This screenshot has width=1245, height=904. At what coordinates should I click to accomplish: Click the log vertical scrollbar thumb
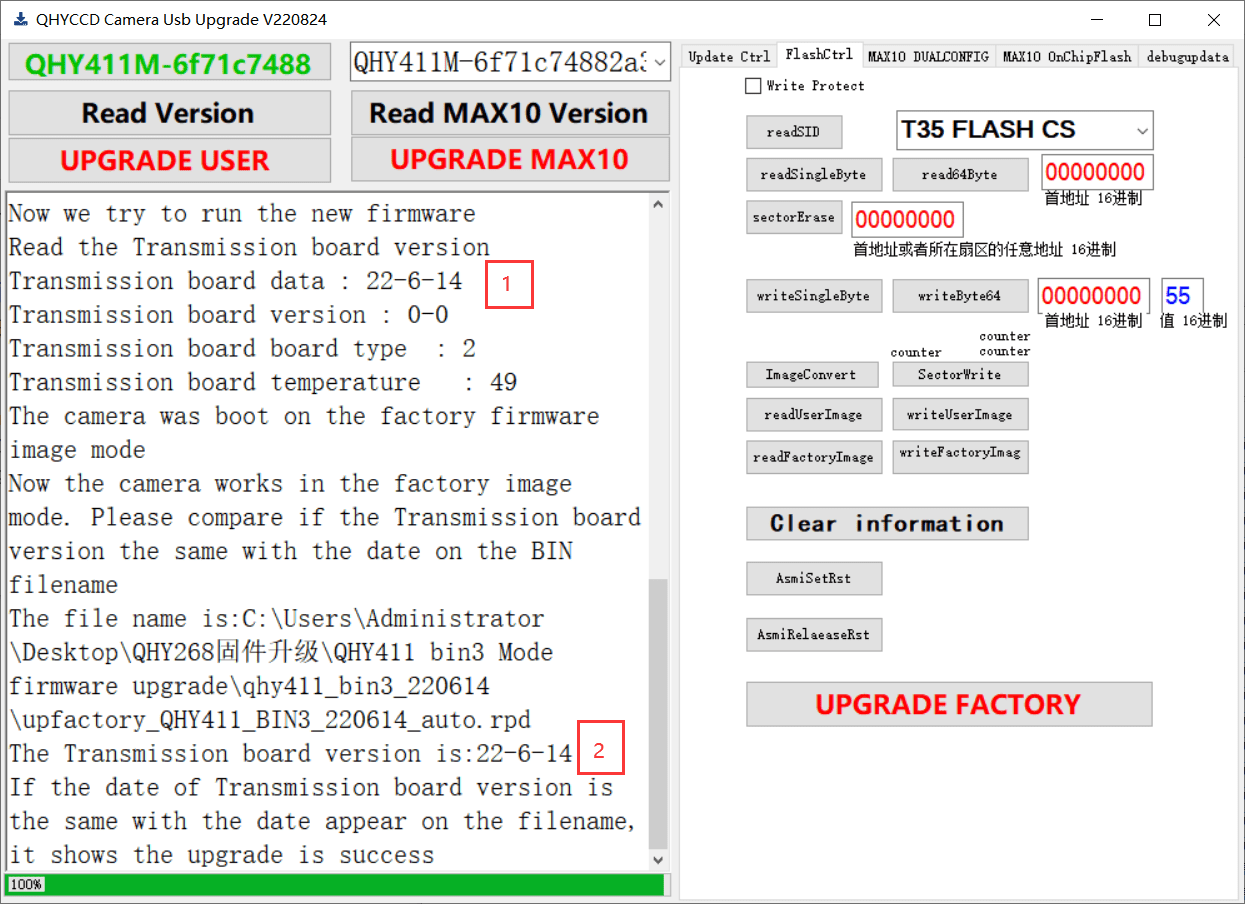[658, 713]
